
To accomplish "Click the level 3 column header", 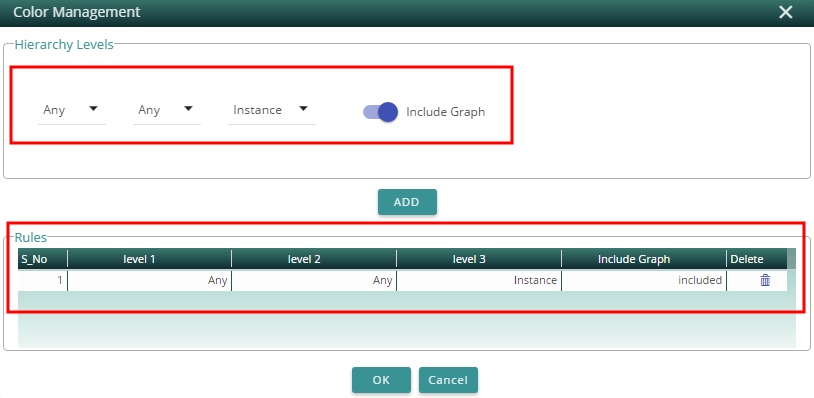I will pyautogui.click(x=479, y=258).
